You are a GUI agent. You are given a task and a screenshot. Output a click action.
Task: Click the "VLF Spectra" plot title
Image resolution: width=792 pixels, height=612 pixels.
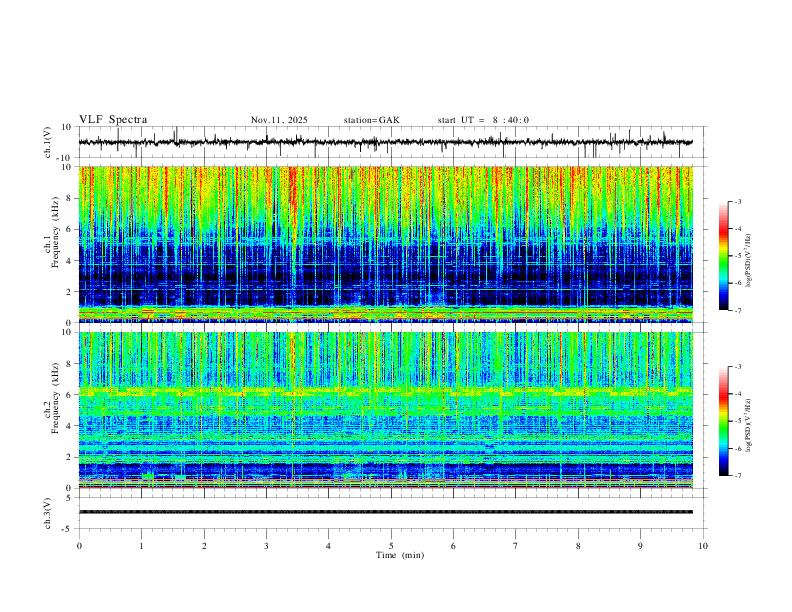coord(113,120)
